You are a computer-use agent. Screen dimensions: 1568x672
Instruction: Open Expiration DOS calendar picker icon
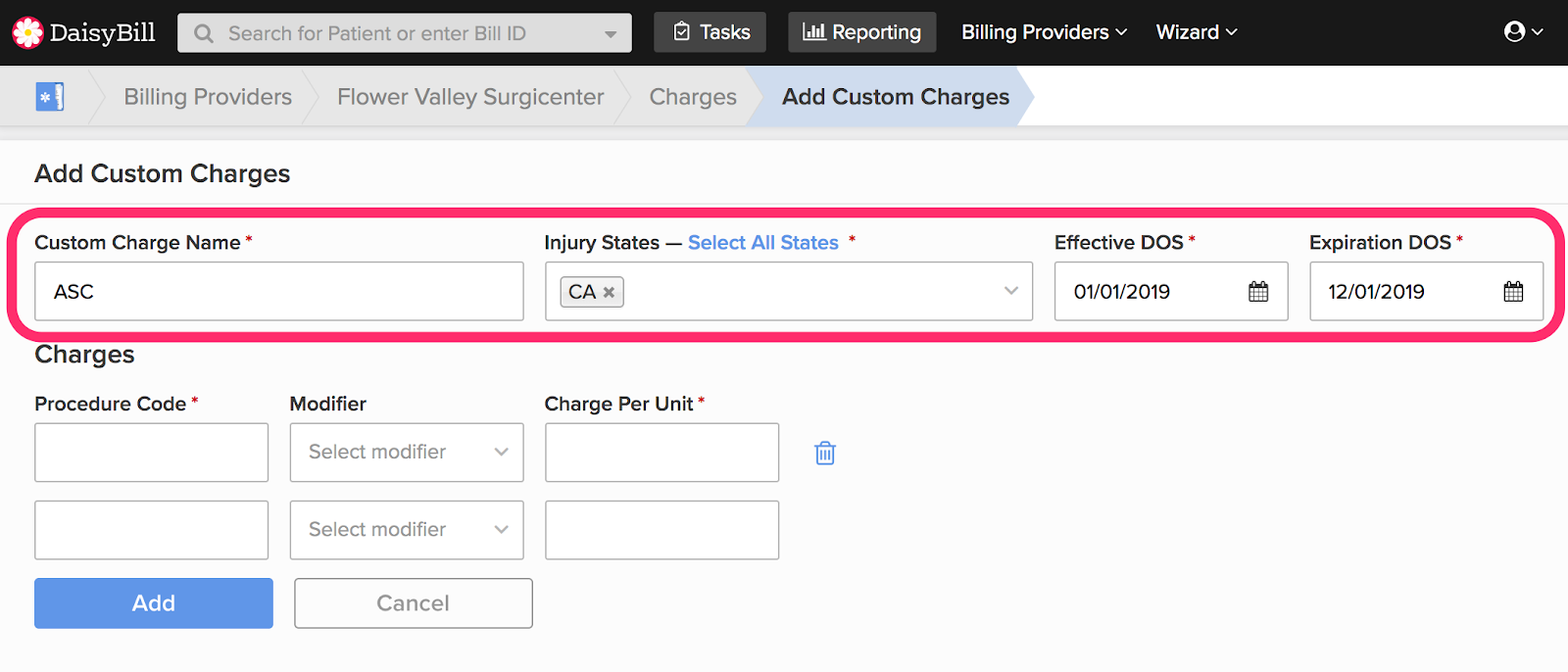point(1513,291)
